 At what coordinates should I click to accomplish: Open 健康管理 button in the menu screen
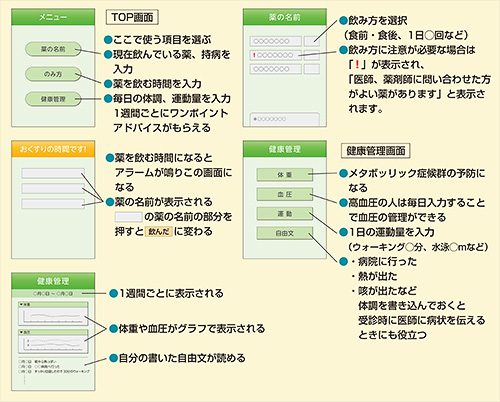click(53, 99)
